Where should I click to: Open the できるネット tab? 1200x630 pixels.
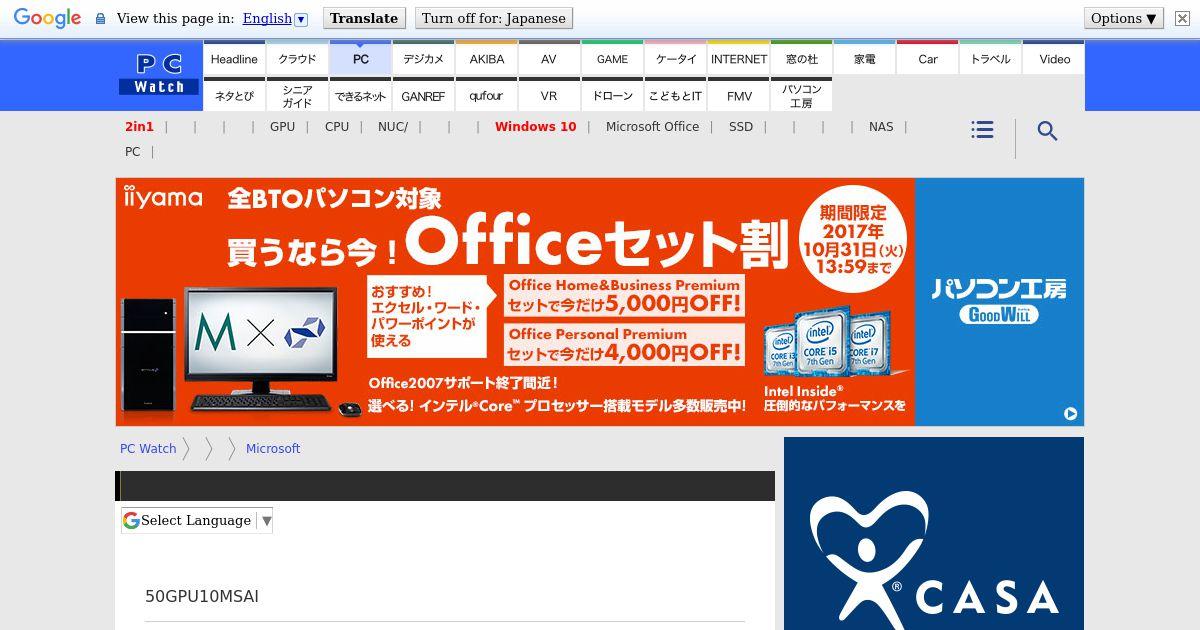pos(360,95)
